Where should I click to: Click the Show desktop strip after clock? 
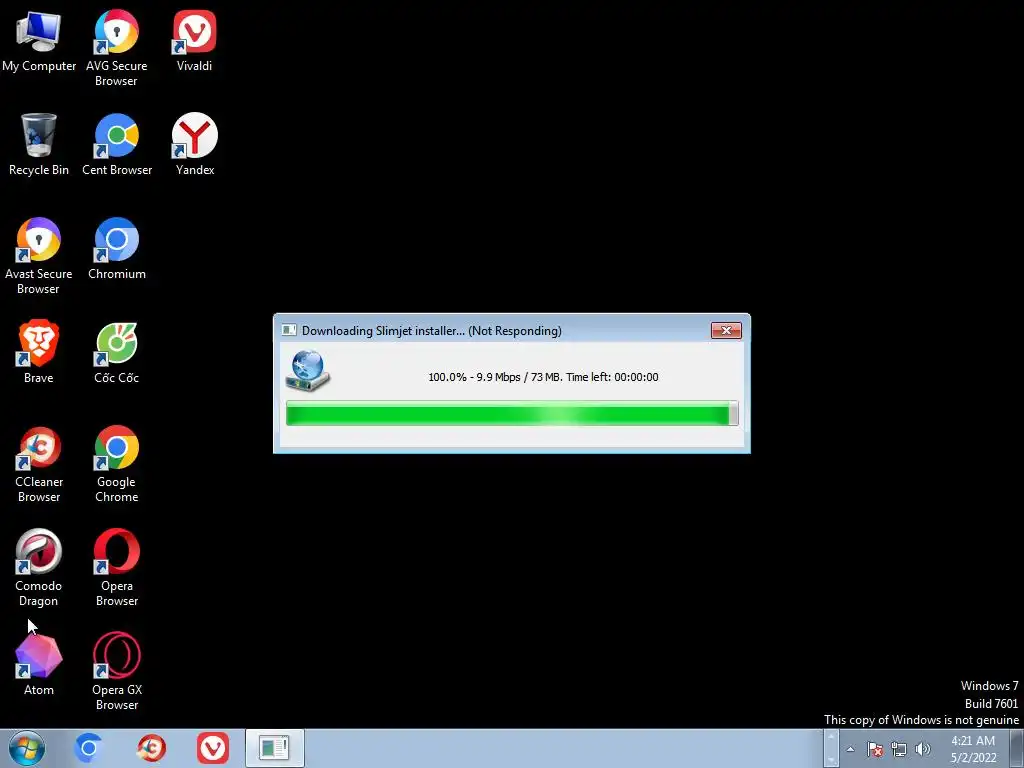pyautogui.click(x=1017, y=748)
